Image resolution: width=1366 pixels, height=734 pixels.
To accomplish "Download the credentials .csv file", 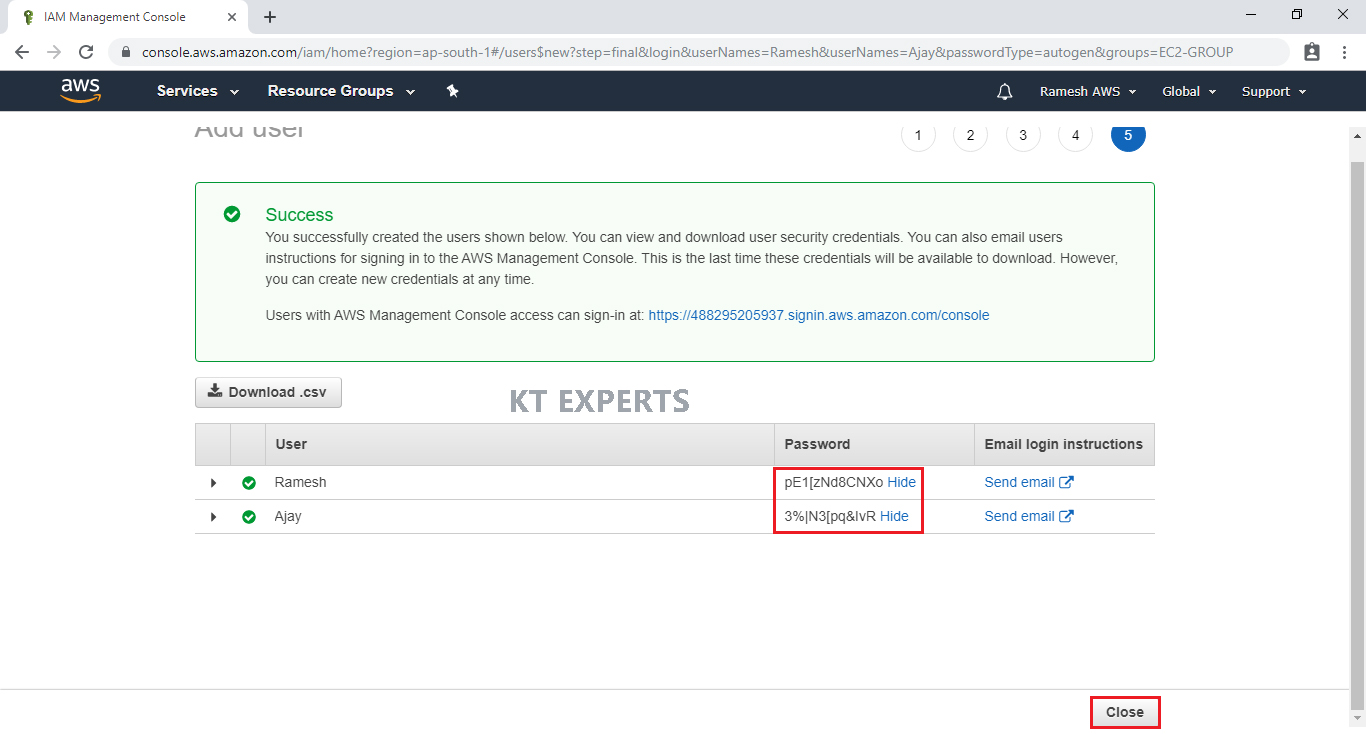I will [x=268, y=392].
